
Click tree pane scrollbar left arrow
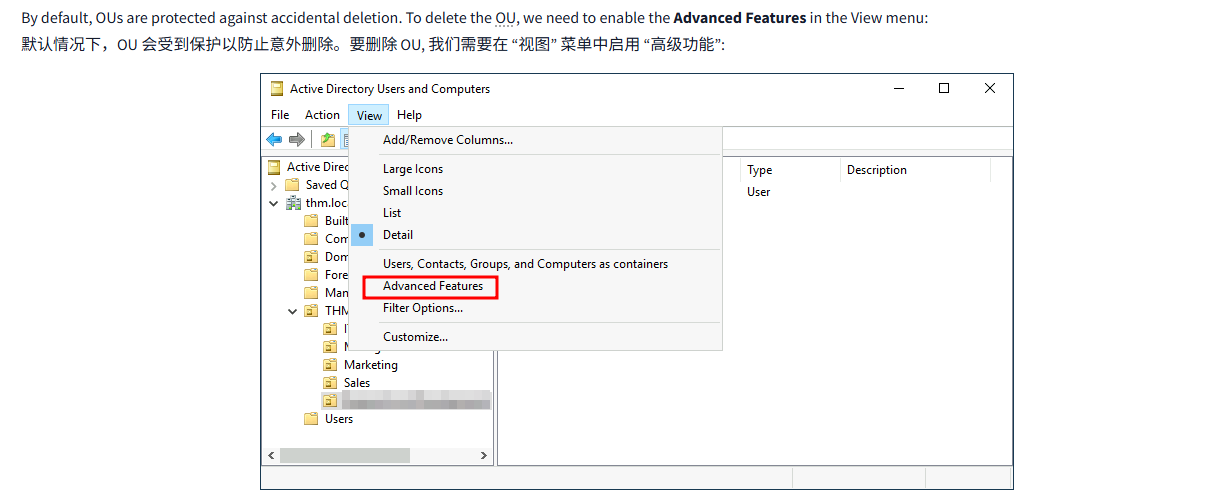pyautogui.click(x=271, y=455)
